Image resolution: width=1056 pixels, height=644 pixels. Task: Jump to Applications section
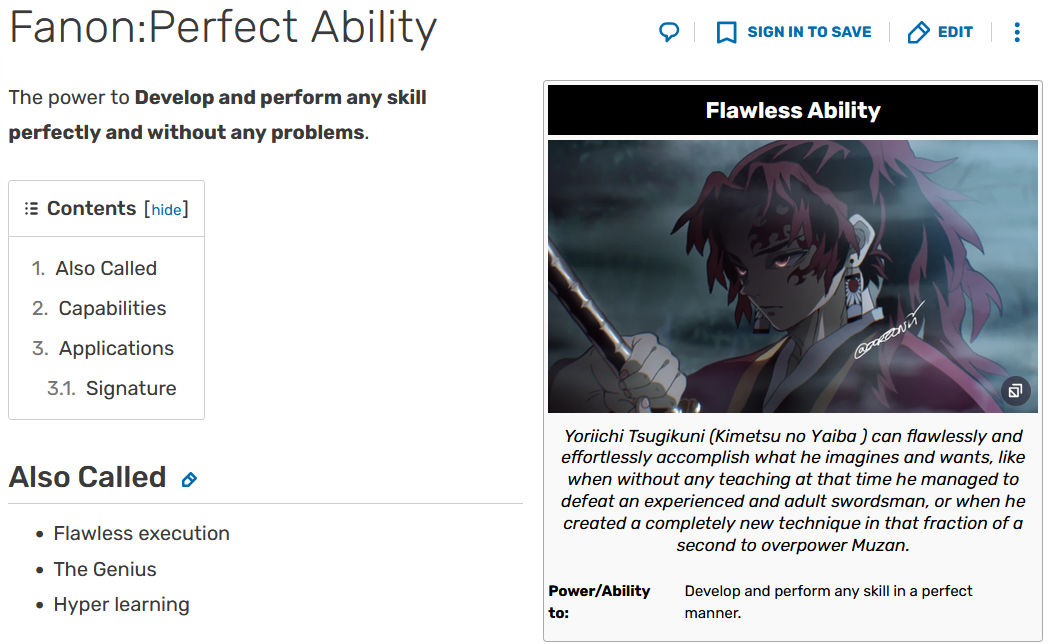(x=117, y=348)
